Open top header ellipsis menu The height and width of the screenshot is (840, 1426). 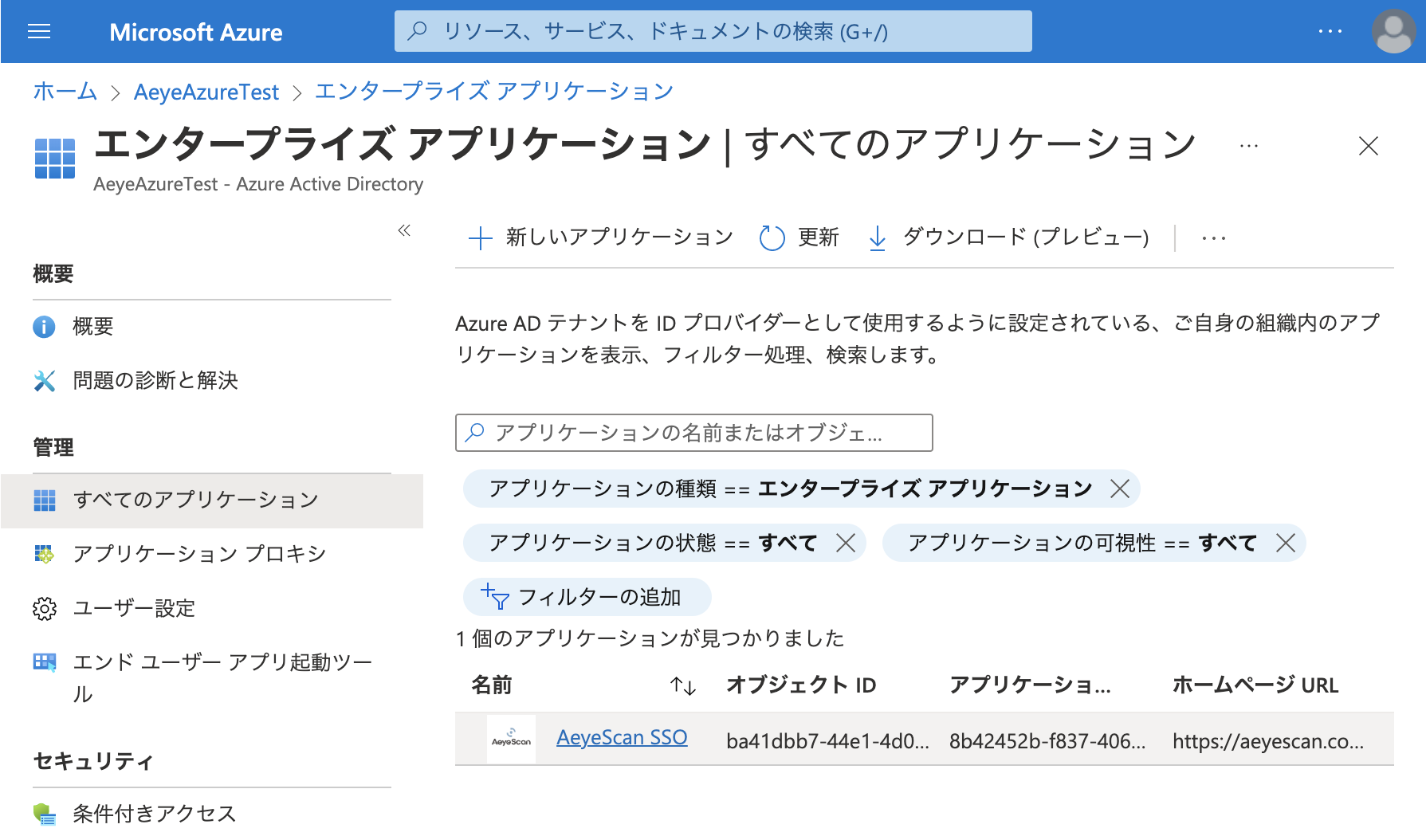pyautogui.click(x=1330, y=32)
